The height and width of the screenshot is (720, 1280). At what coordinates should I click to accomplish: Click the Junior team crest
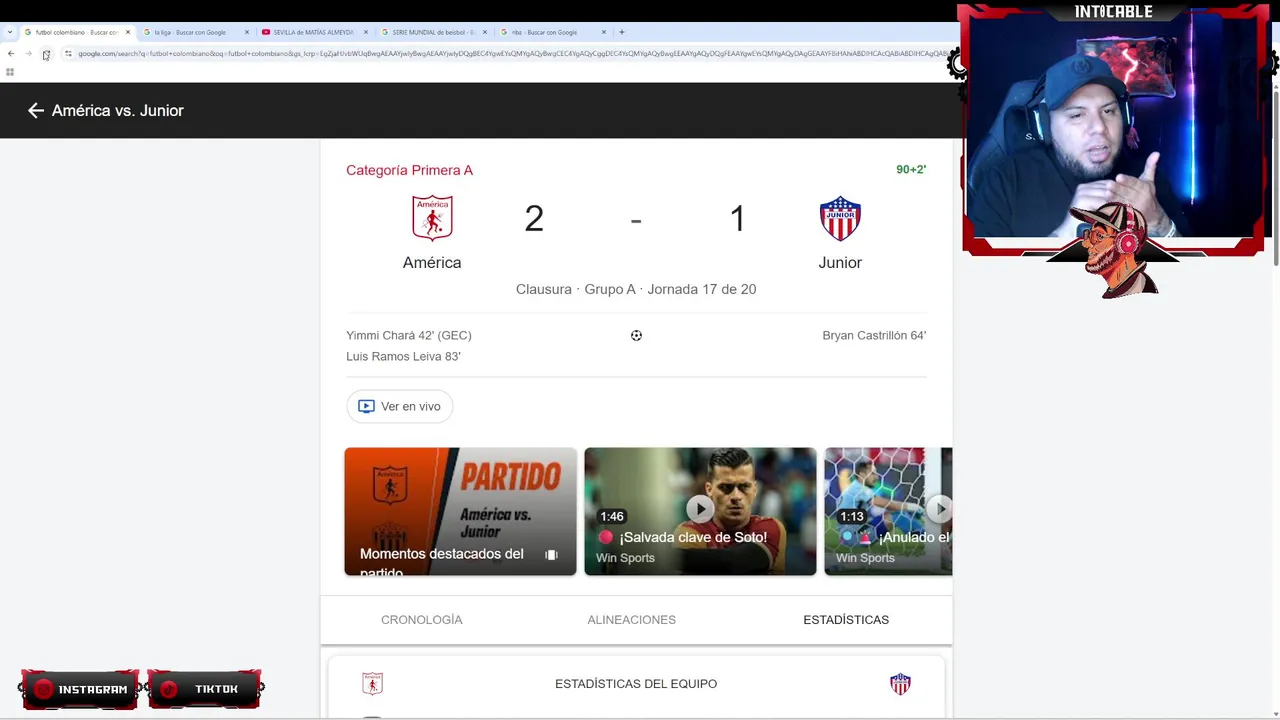(x=840, y=218)
